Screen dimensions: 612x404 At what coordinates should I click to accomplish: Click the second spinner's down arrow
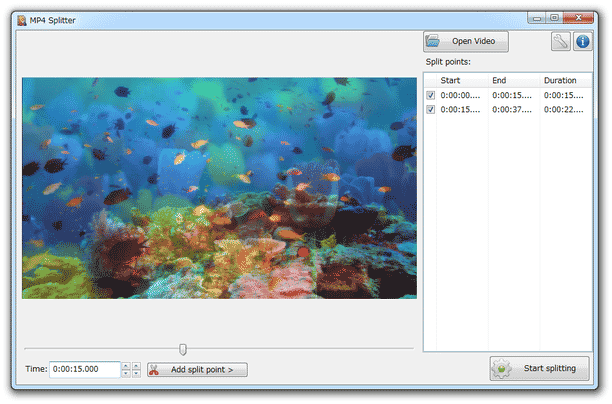point(136,374)
